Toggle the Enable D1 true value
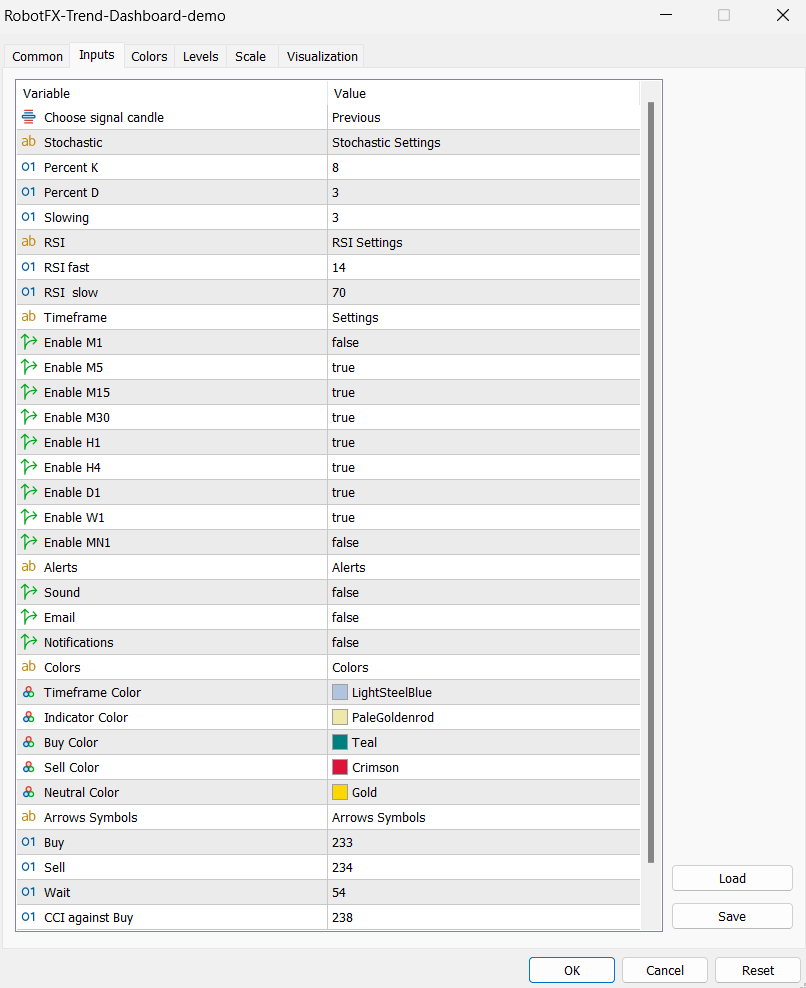Viewport: 806px width, 988px height. (x=483, y=492)
